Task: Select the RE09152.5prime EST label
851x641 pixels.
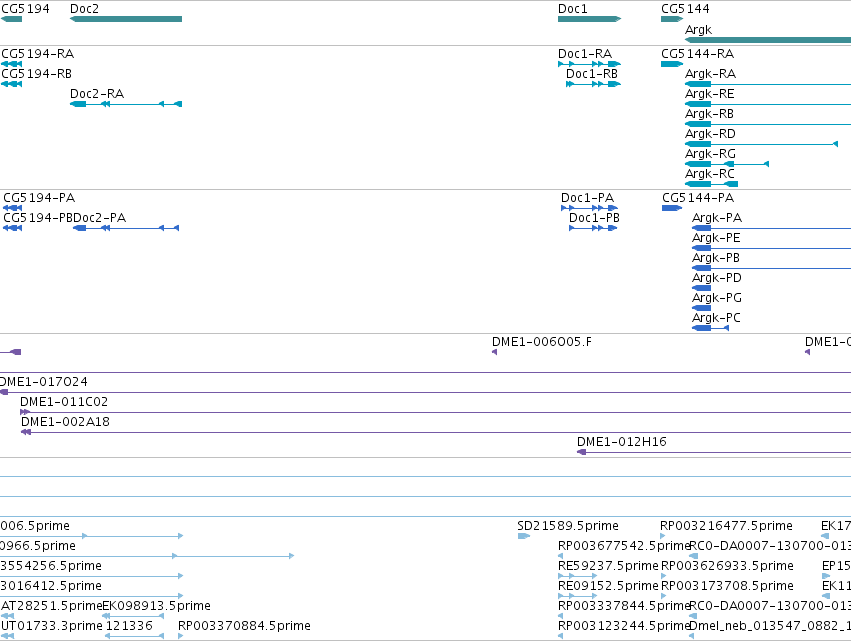Action: coord(608,587)
